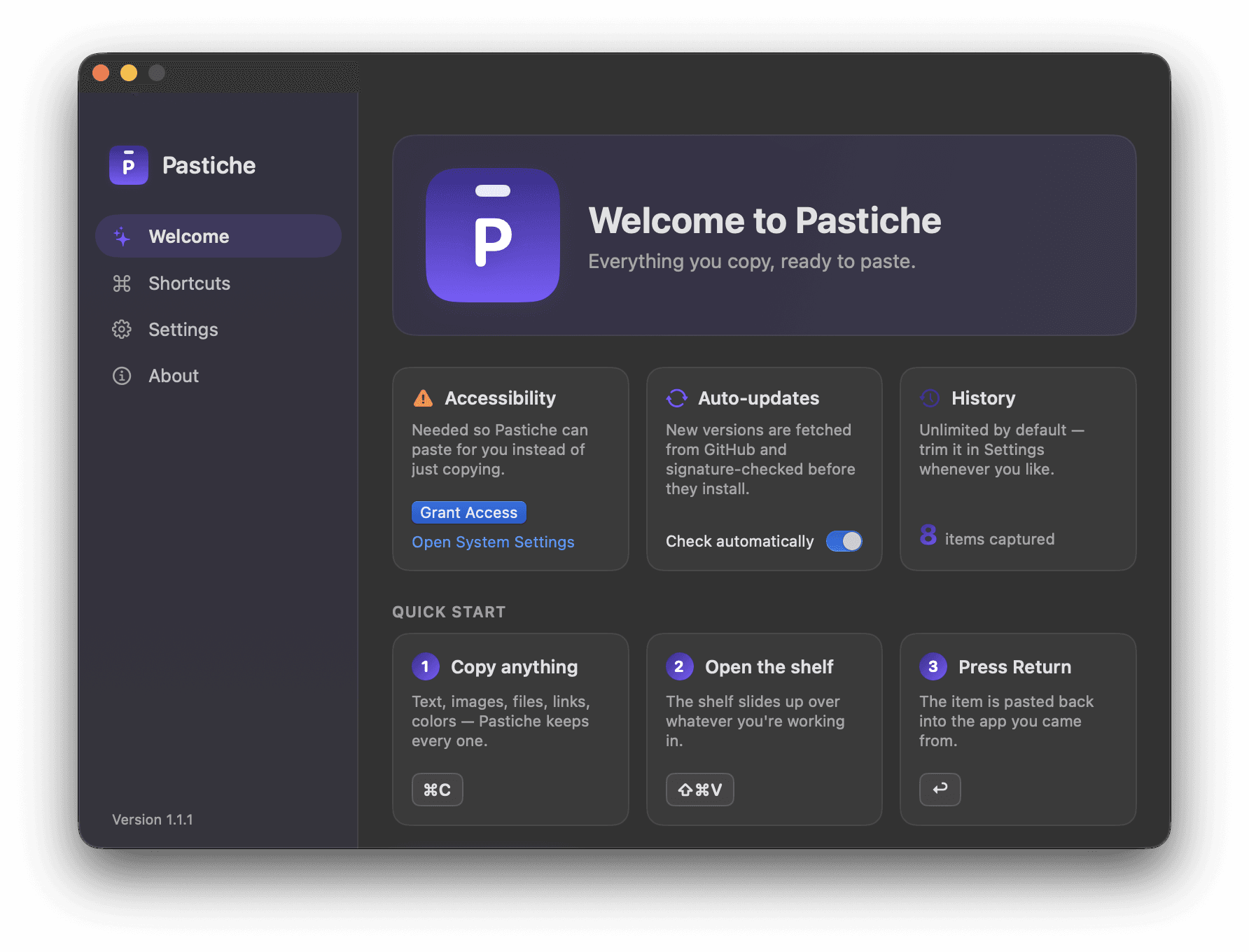Click 'Unlimited by default' description
Viewport: 1249px width, 952px height.
(1002, 449)
